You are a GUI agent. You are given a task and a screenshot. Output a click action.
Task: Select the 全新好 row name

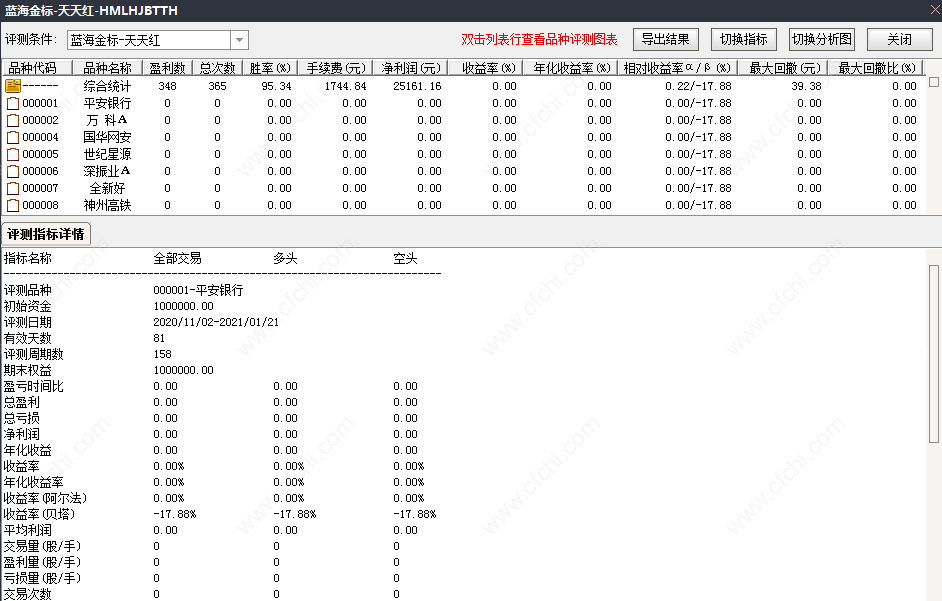(x=107, y=188)
